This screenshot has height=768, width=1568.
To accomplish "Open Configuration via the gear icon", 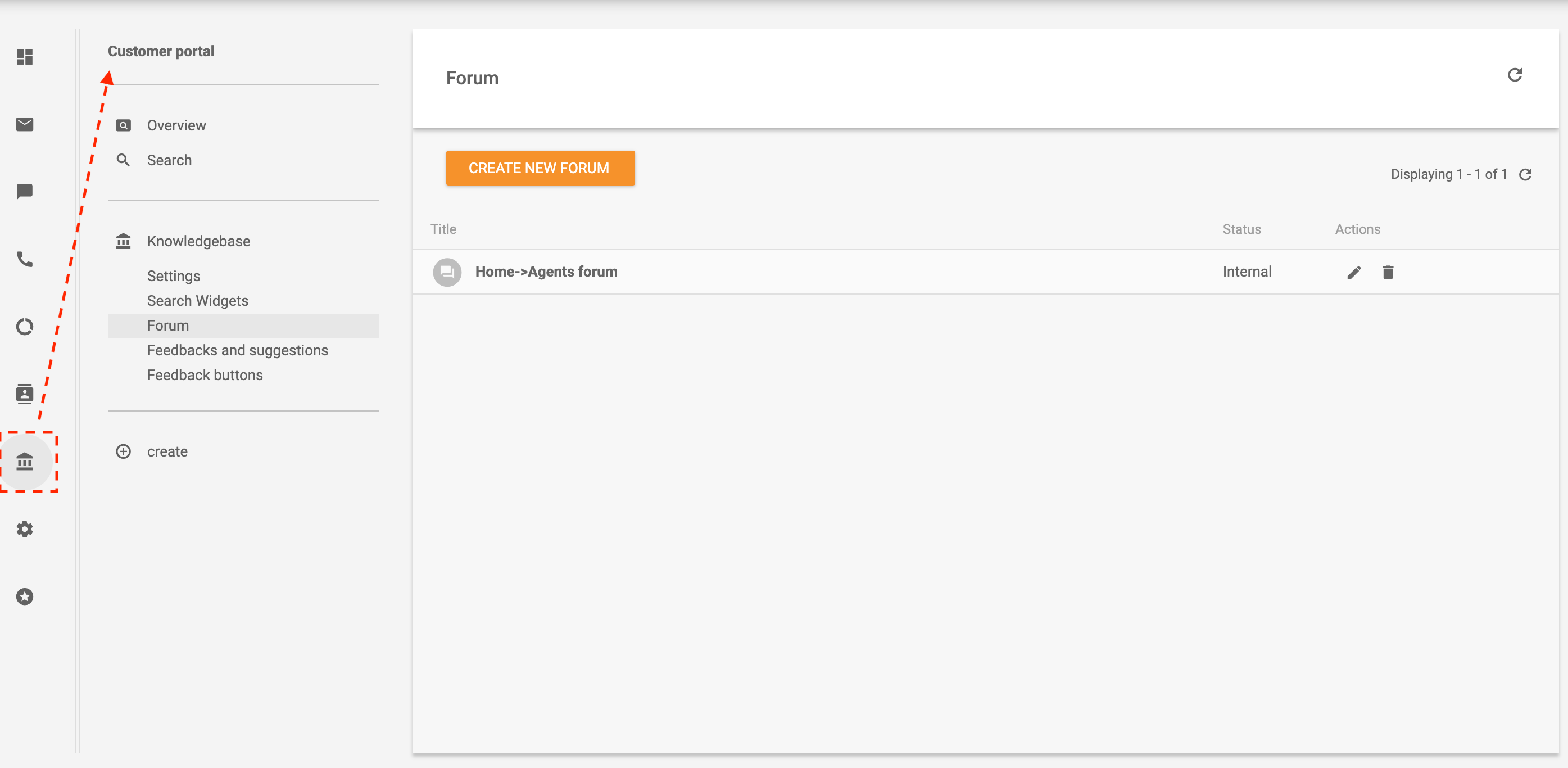I will click(x=24, y=529).
